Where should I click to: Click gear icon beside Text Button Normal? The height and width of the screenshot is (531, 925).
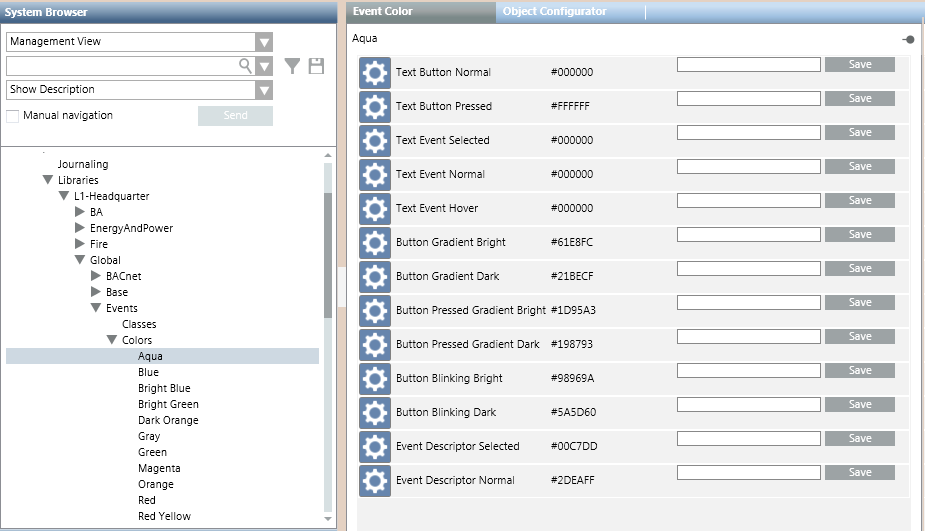point(374,73)
